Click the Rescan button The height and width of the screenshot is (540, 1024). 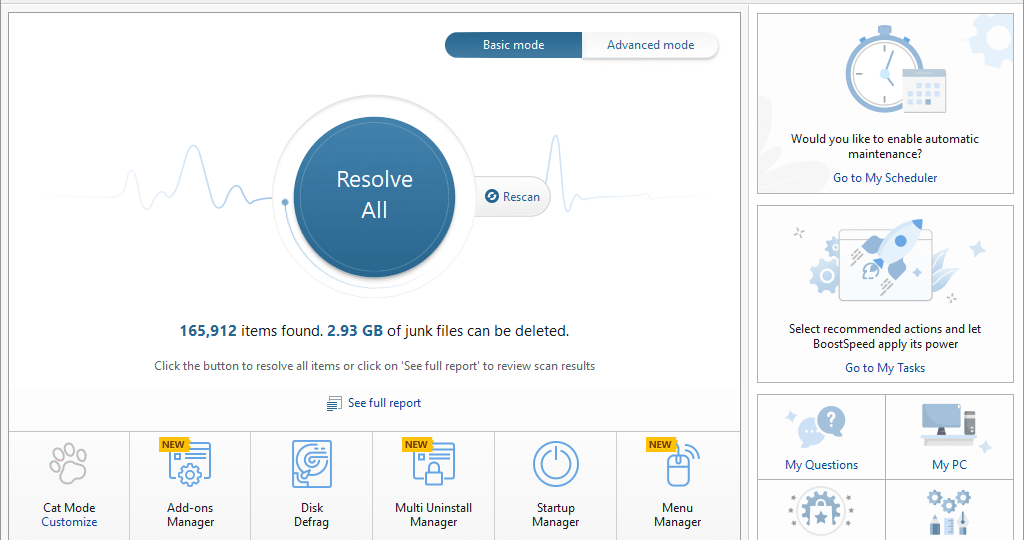tap(513, 197)
